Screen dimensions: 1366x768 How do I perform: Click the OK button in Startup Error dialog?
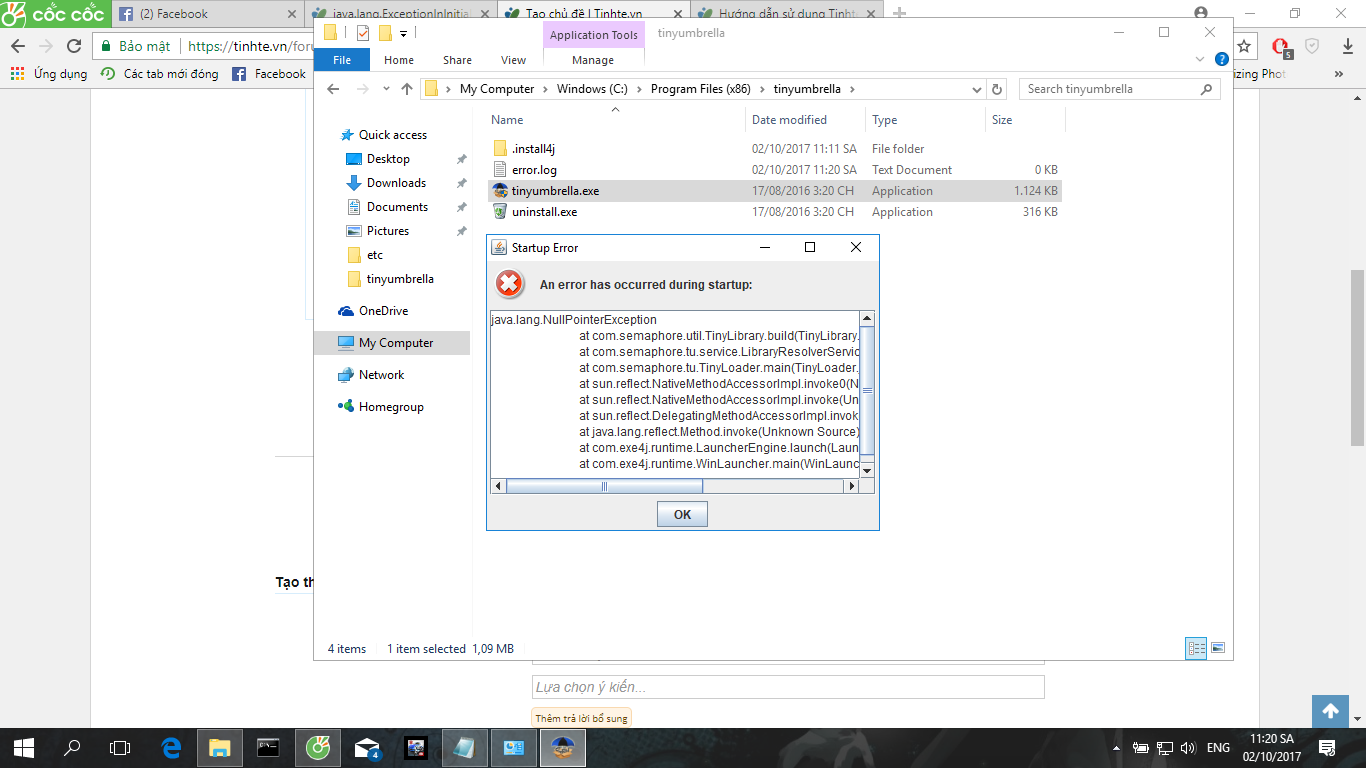coord(682,514)
